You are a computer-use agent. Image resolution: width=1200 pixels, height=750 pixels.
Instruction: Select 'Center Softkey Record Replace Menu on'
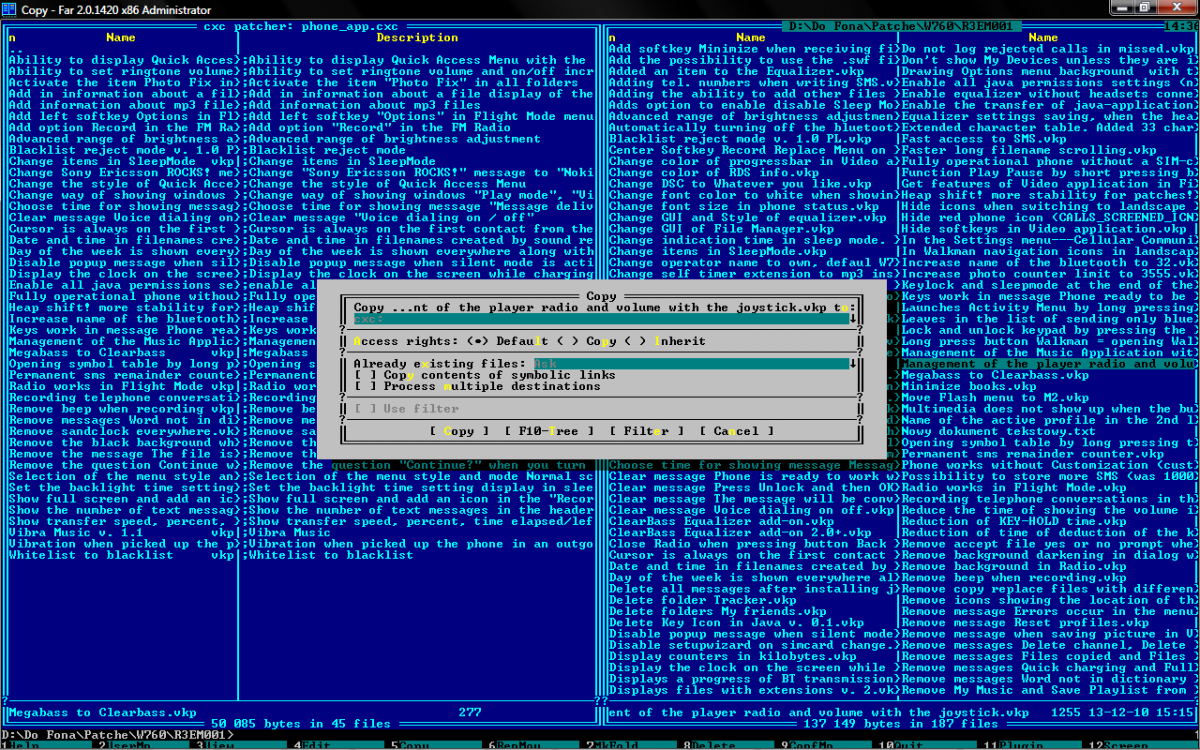coord(752,150)
